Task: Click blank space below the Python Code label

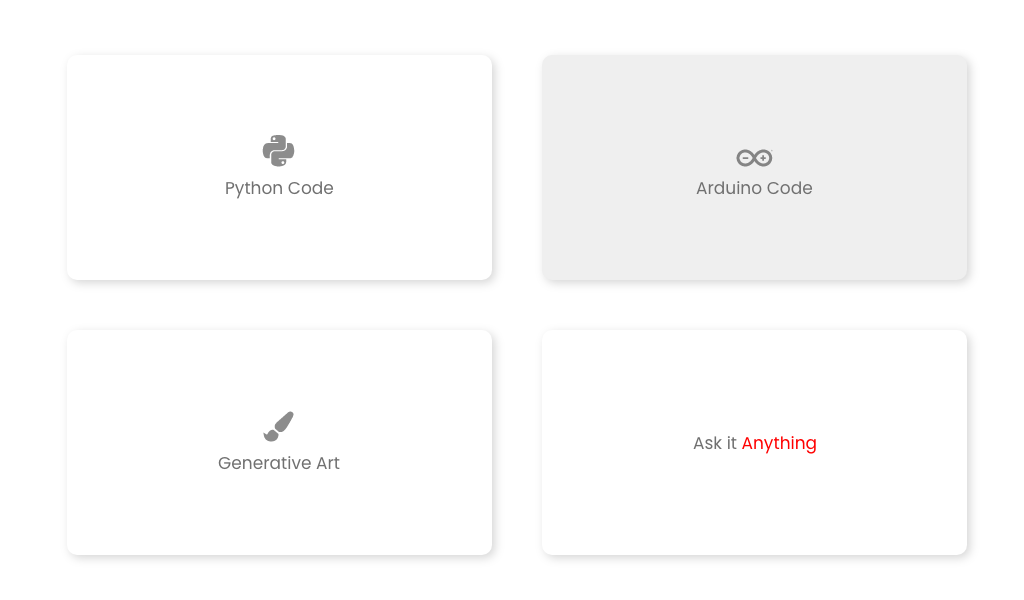Action: (279, 238)
